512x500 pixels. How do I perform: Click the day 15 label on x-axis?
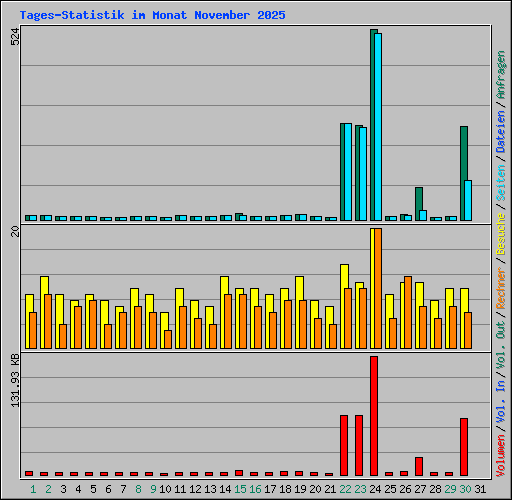tap(240, 489)
